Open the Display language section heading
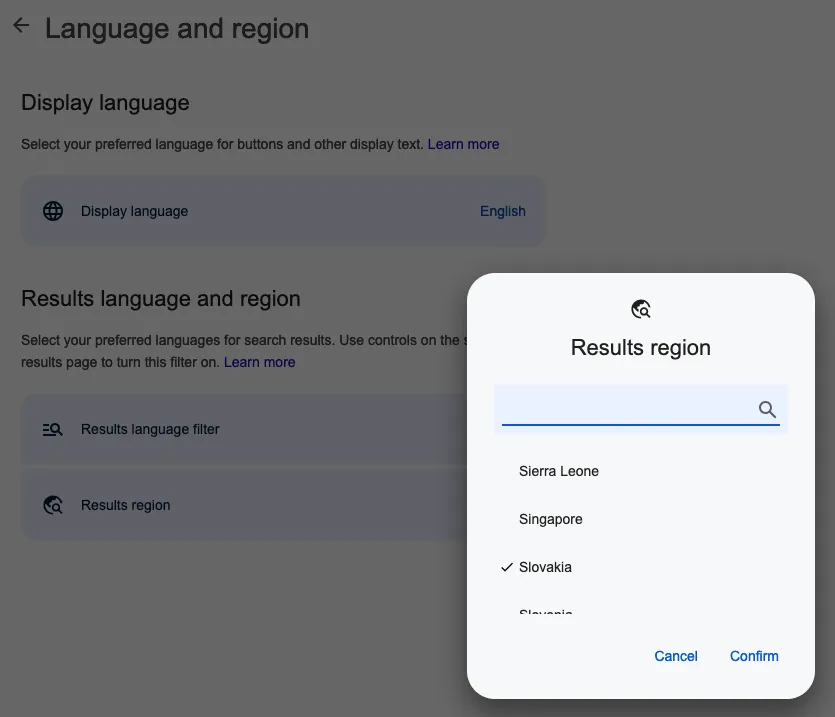835x717 pixels. tap(104, 102)
